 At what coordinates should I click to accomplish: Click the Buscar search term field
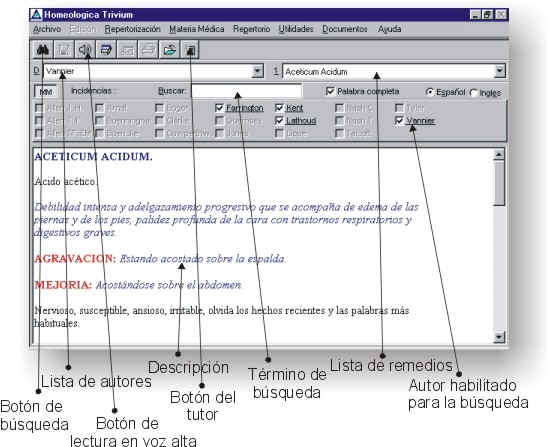coord(246,91)
